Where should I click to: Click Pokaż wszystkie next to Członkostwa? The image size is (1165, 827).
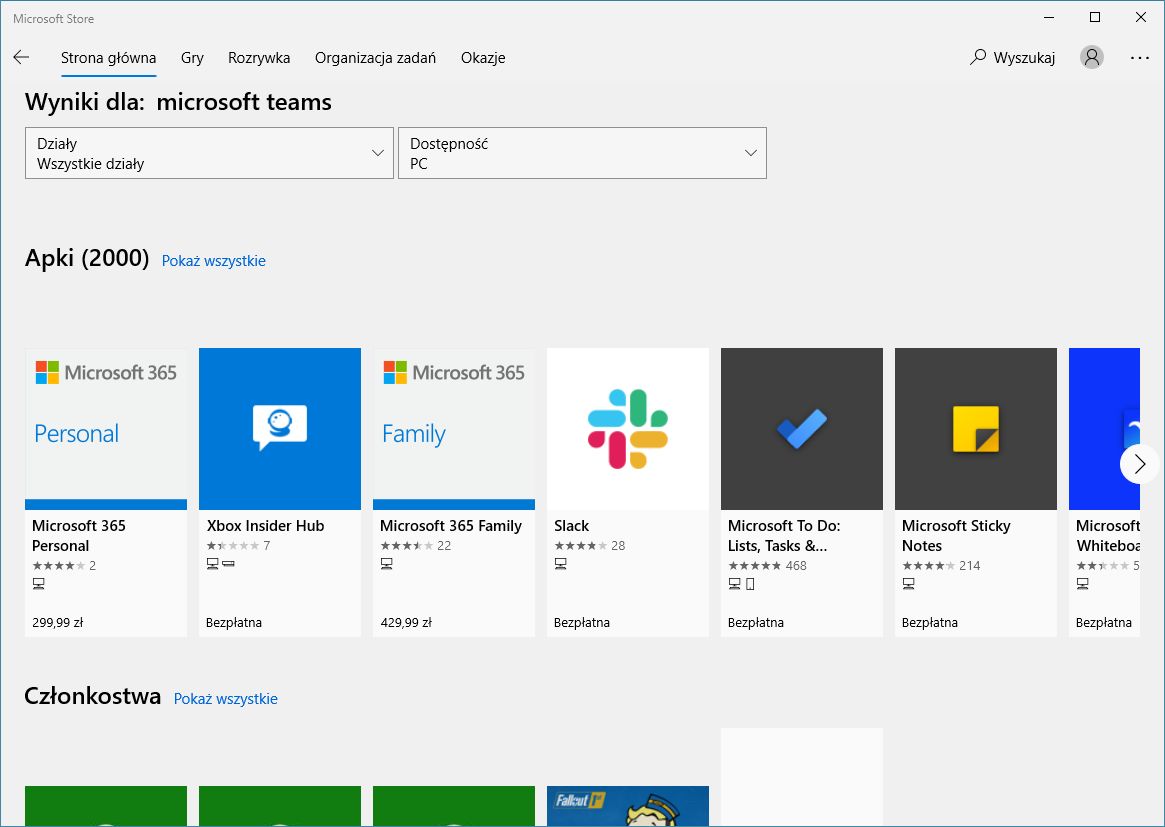[x=226, y=699]
